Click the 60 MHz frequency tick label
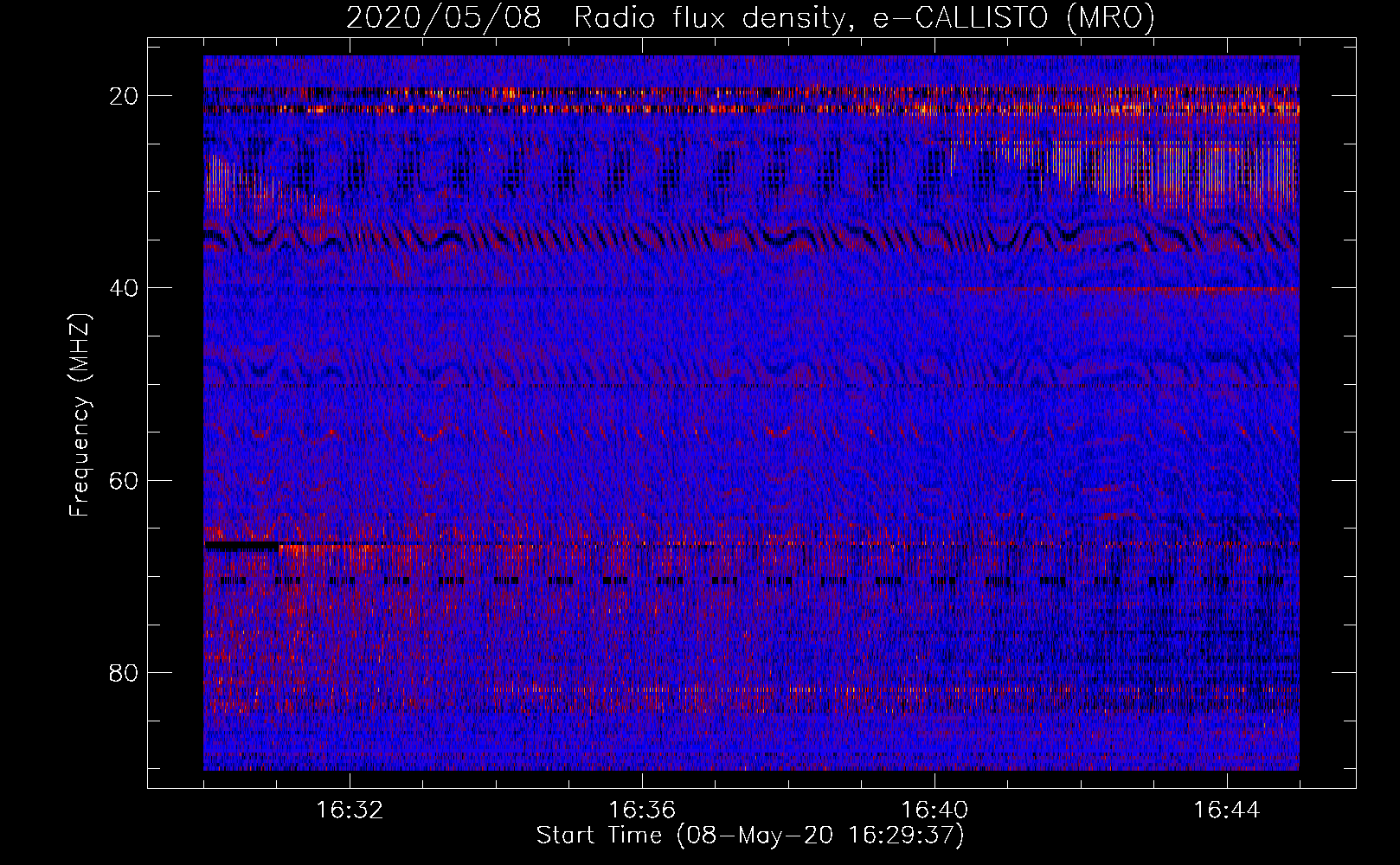 (125, 480)
